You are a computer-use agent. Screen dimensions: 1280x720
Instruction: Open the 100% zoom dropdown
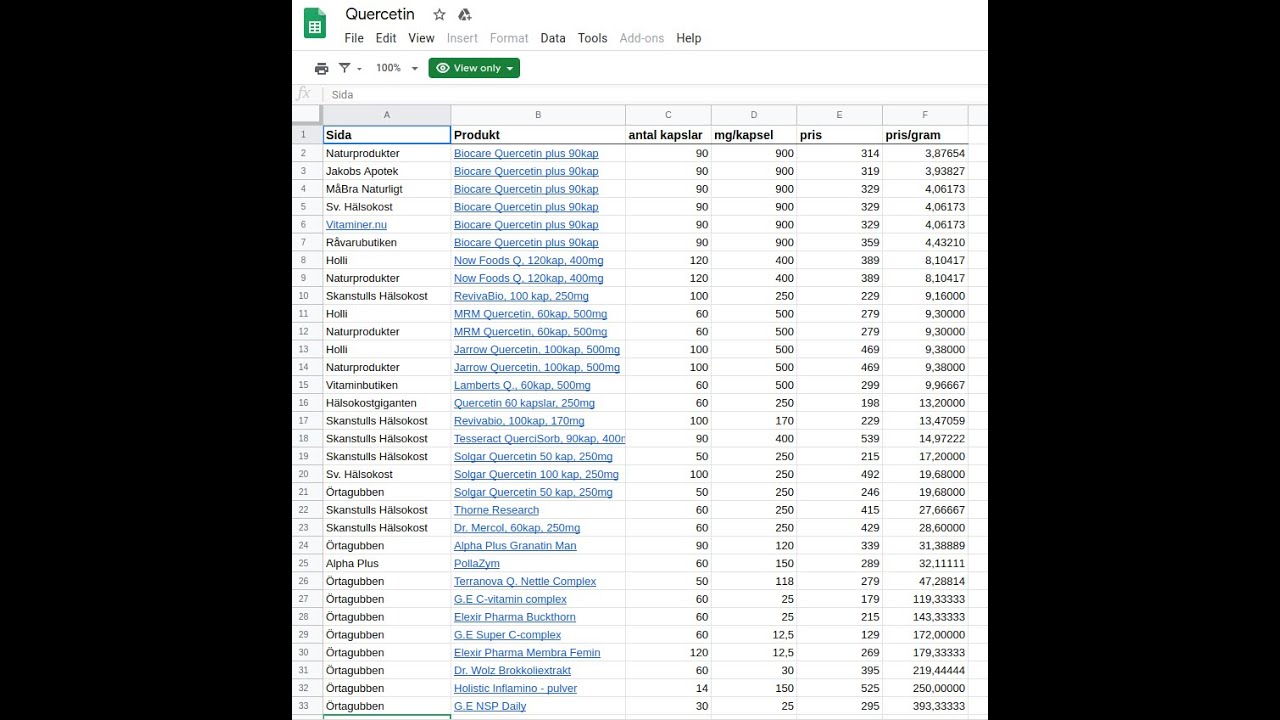[397, 68]
